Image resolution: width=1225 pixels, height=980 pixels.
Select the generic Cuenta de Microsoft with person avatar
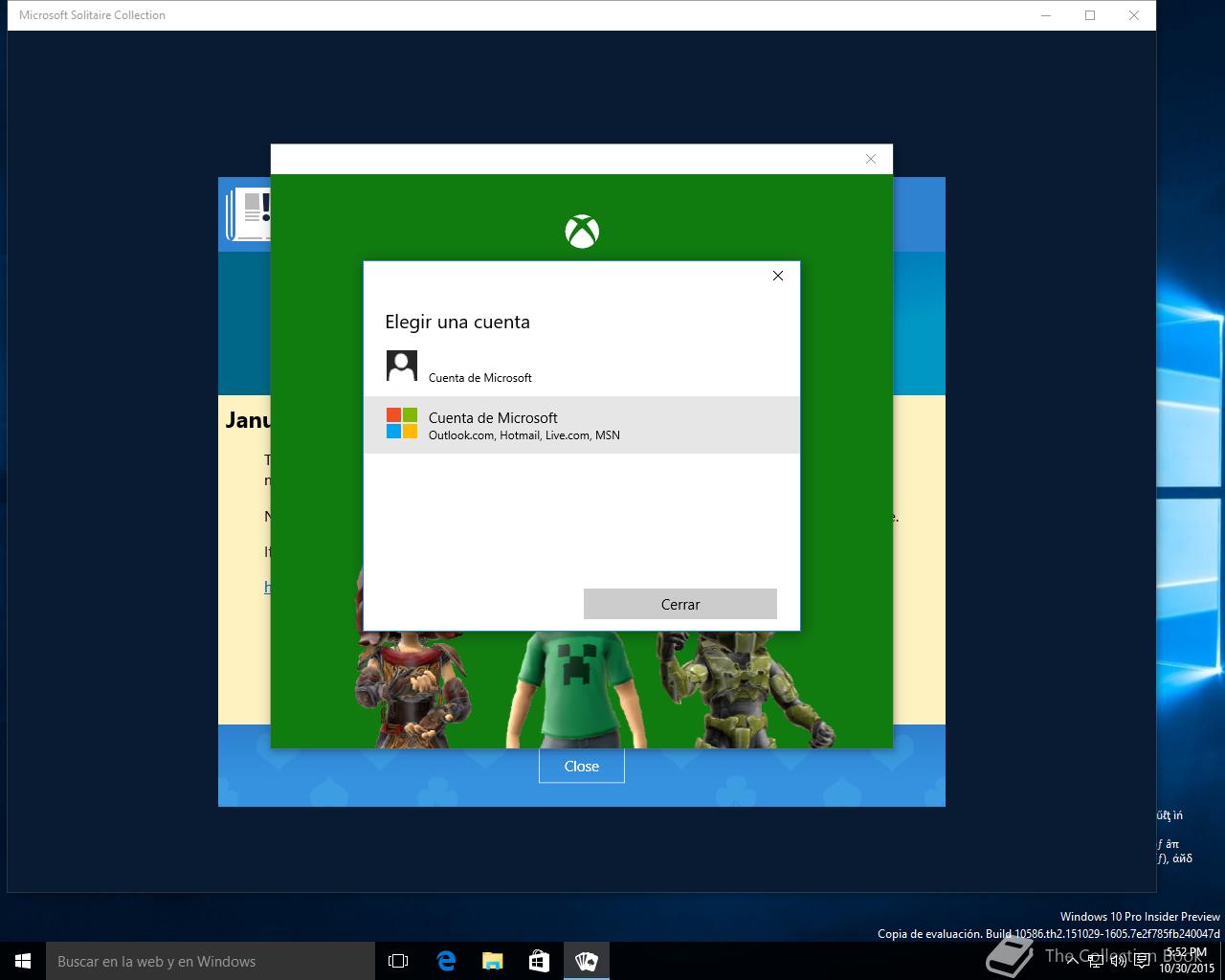[x=581, y=367]
